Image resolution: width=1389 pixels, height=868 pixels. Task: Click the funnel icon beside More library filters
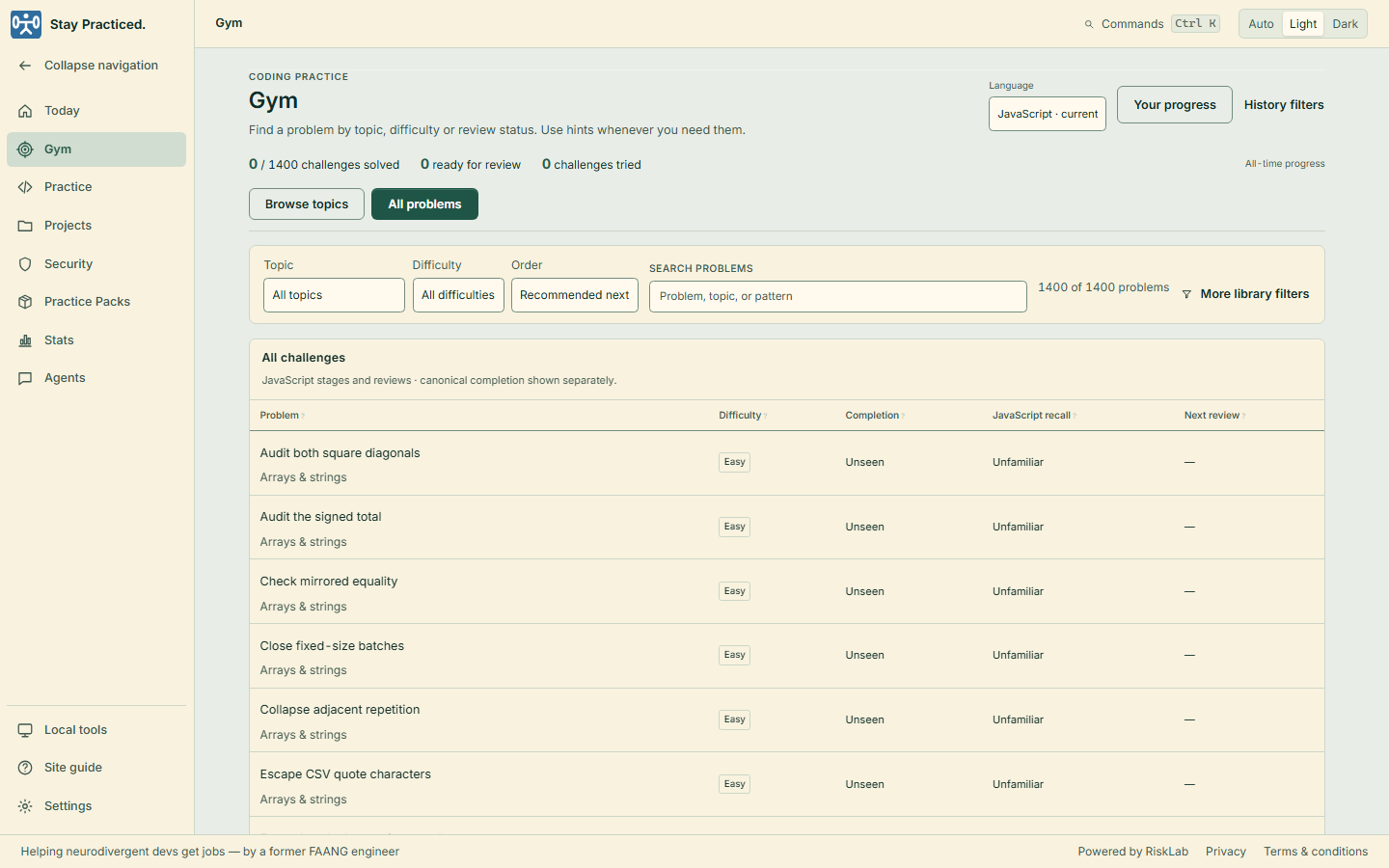[1186, 294]
